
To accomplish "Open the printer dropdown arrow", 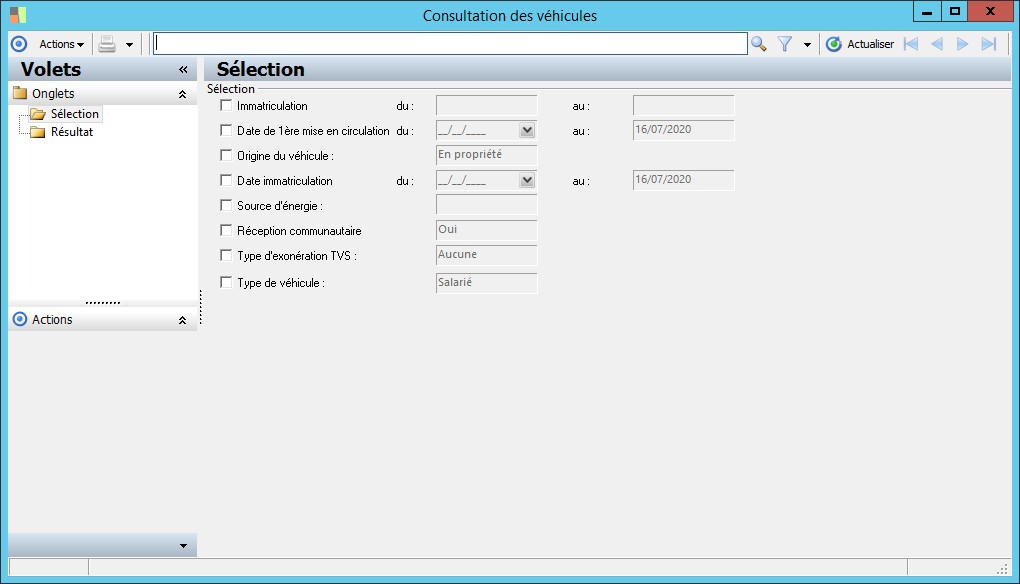I will pyautogui.click(x=129, y=45).
